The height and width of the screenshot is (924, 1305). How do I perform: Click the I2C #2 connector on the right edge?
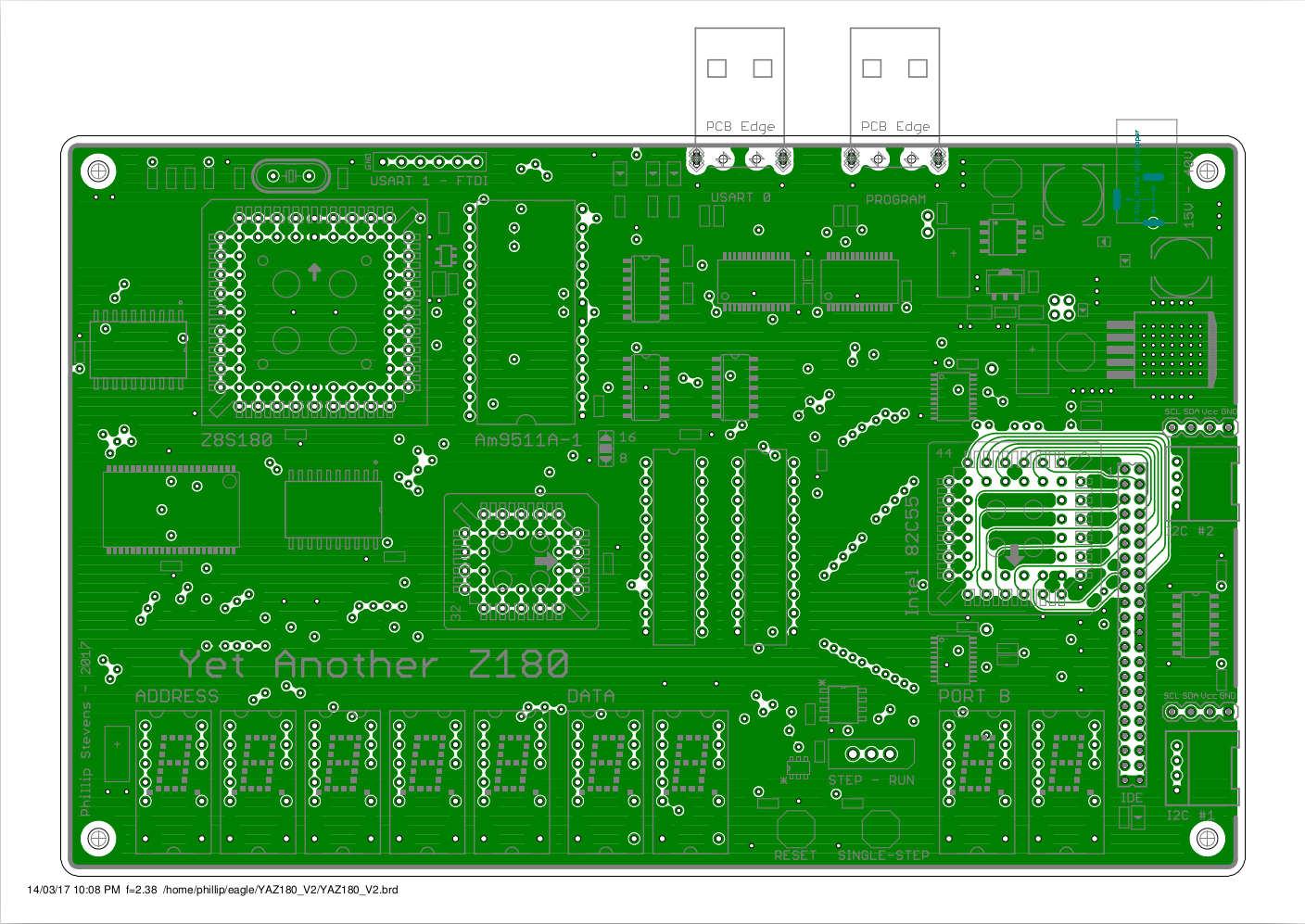pyautogui.click(x=1209, y=484)
